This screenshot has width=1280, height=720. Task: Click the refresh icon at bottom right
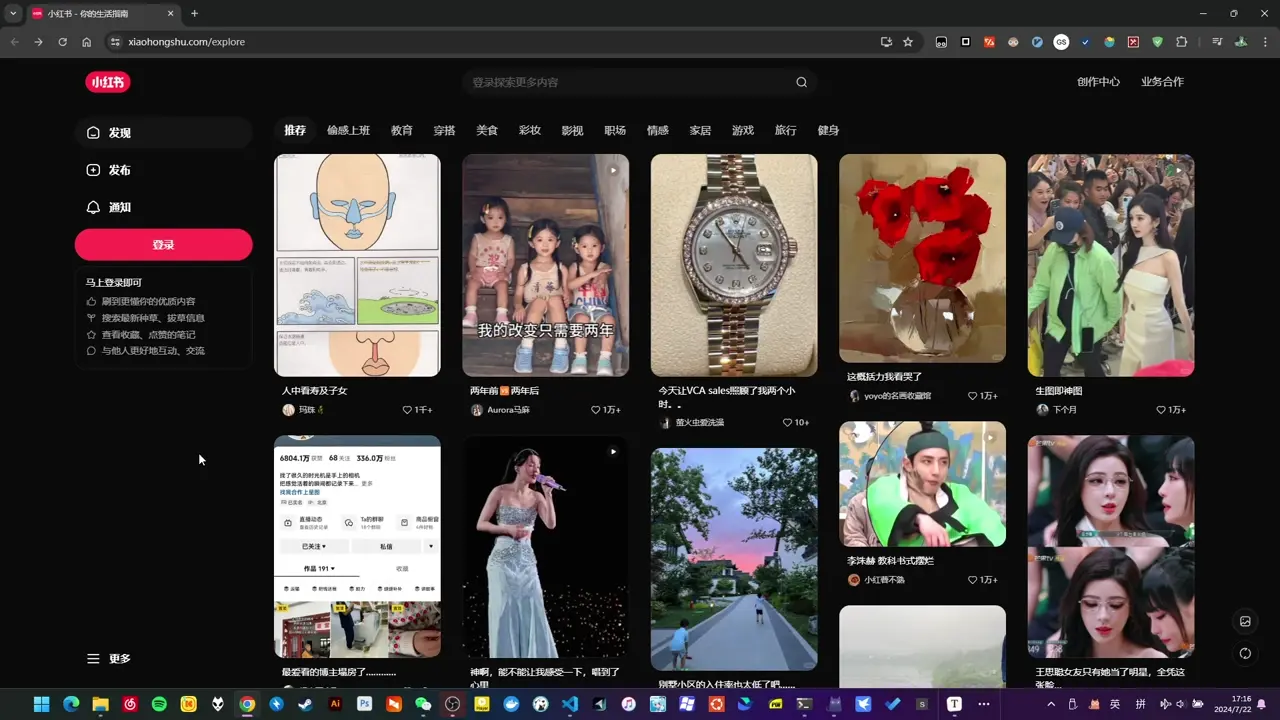pyautogui.click(x=1245, y=653)
